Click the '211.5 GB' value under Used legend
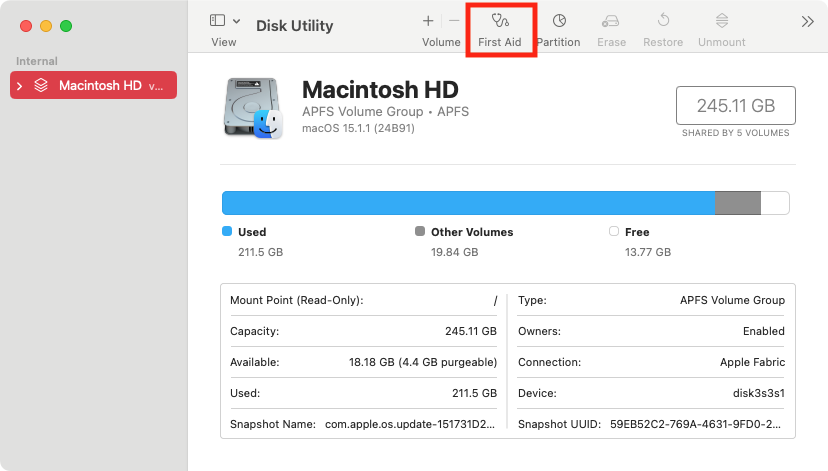Viewport: 828px width, 471px height. (260, 252)
